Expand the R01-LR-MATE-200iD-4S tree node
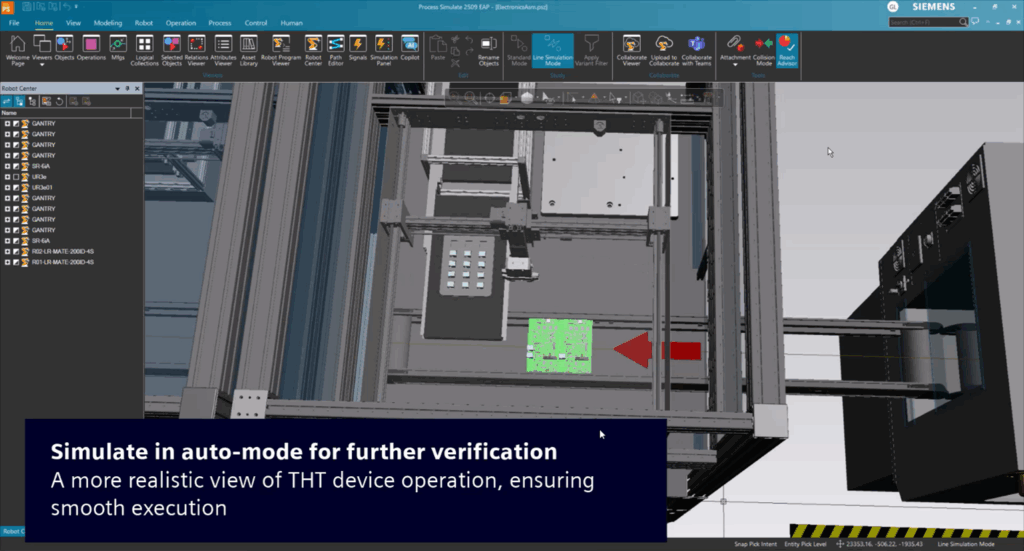 click(x=8, y=262)
